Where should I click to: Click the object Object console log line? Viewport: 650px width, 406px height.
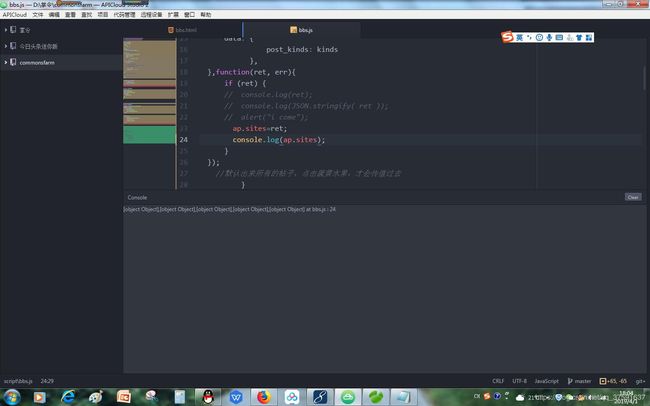pyautogui.click(x=230, y=209)
